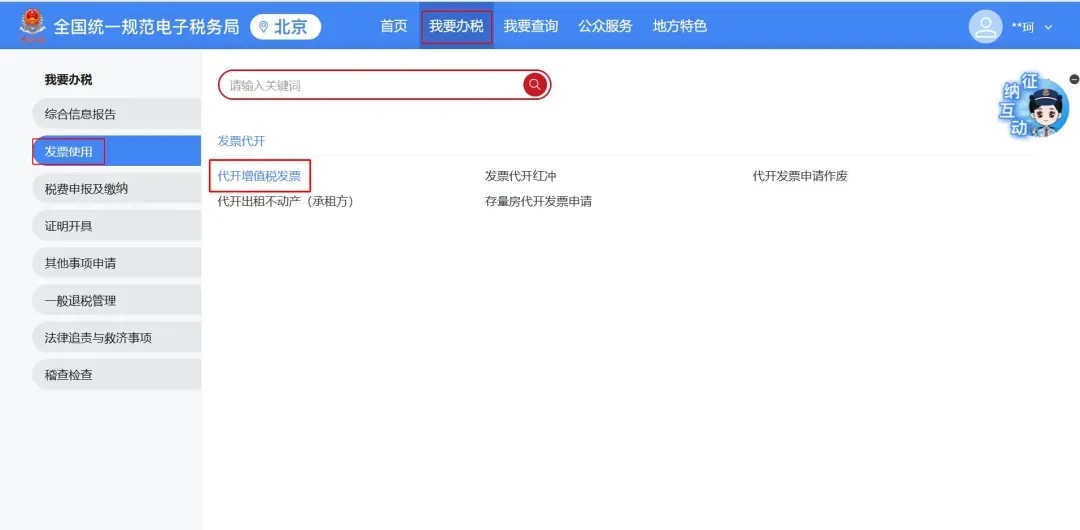Select 综合信息报告 in the sidebar

tap(80, 114)
